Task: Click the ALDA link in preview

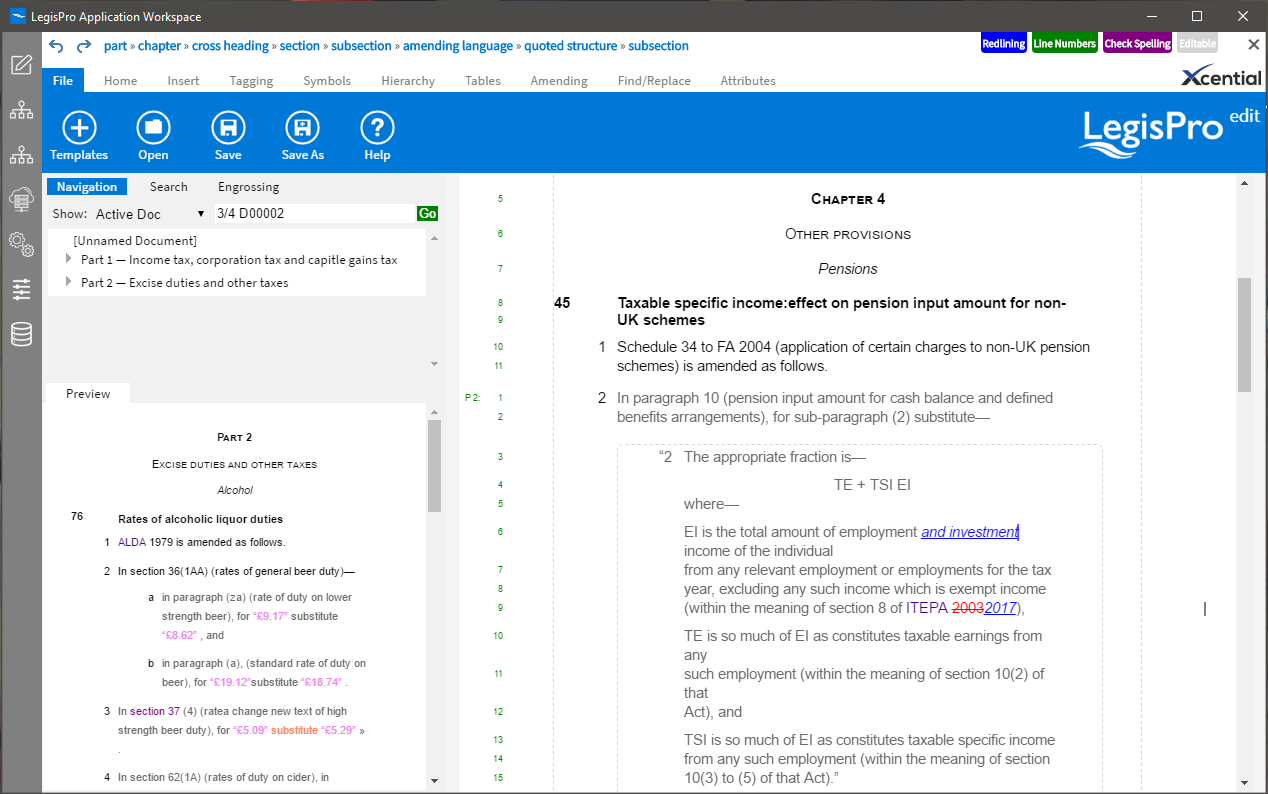Action: (132, 542)
